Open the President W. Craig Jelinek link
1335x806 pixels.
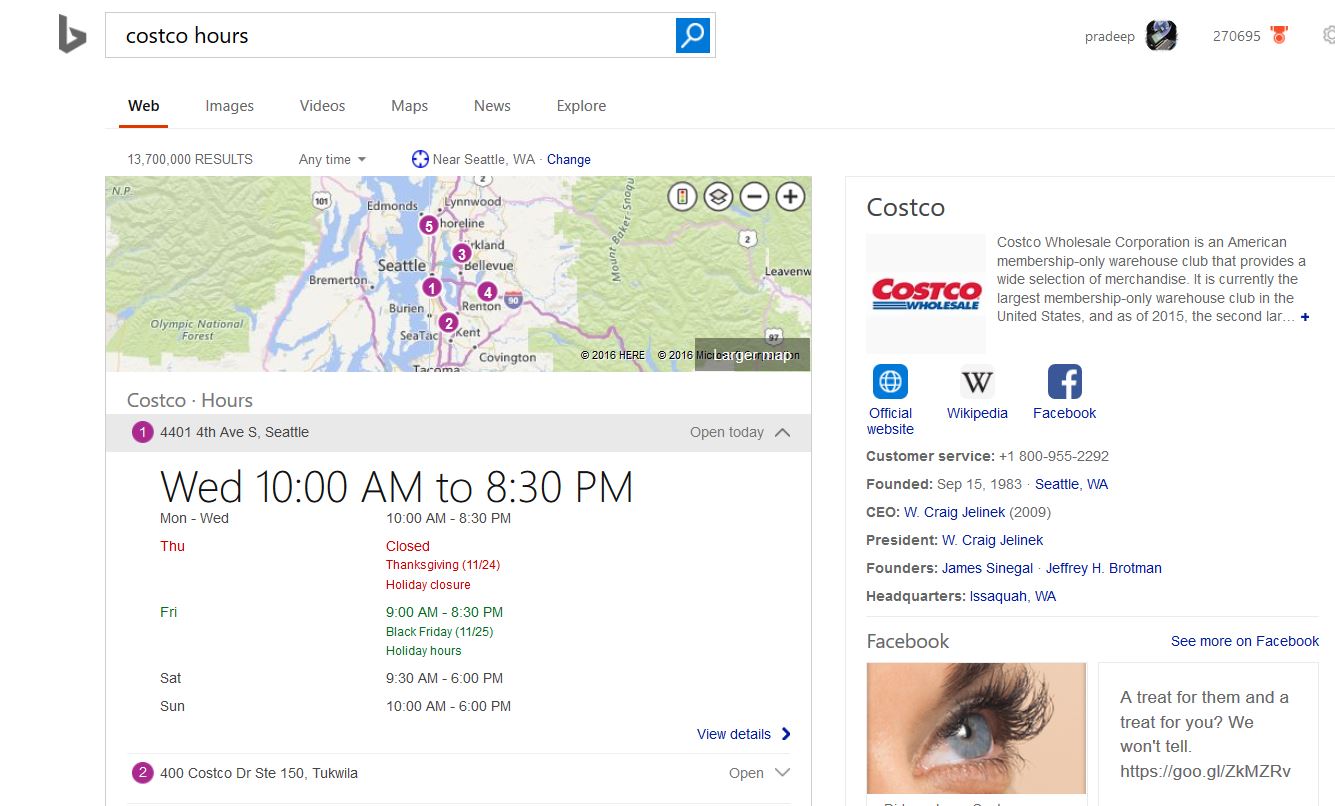[x=992, y=540]
